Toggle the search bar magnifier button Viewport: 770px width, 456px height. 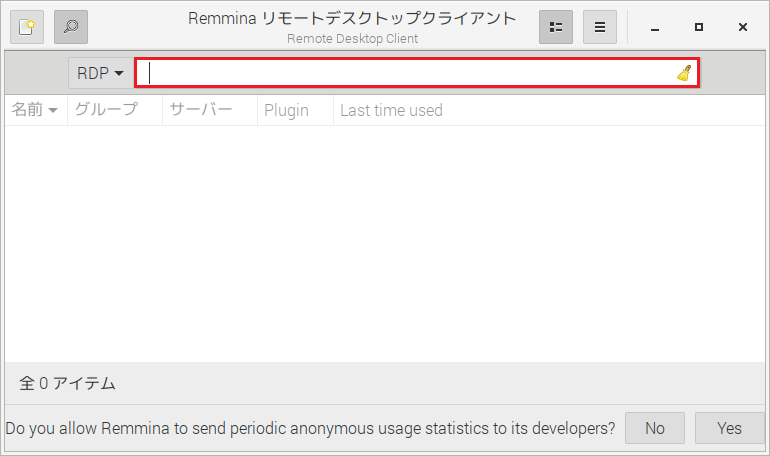[x=71, y=27]
